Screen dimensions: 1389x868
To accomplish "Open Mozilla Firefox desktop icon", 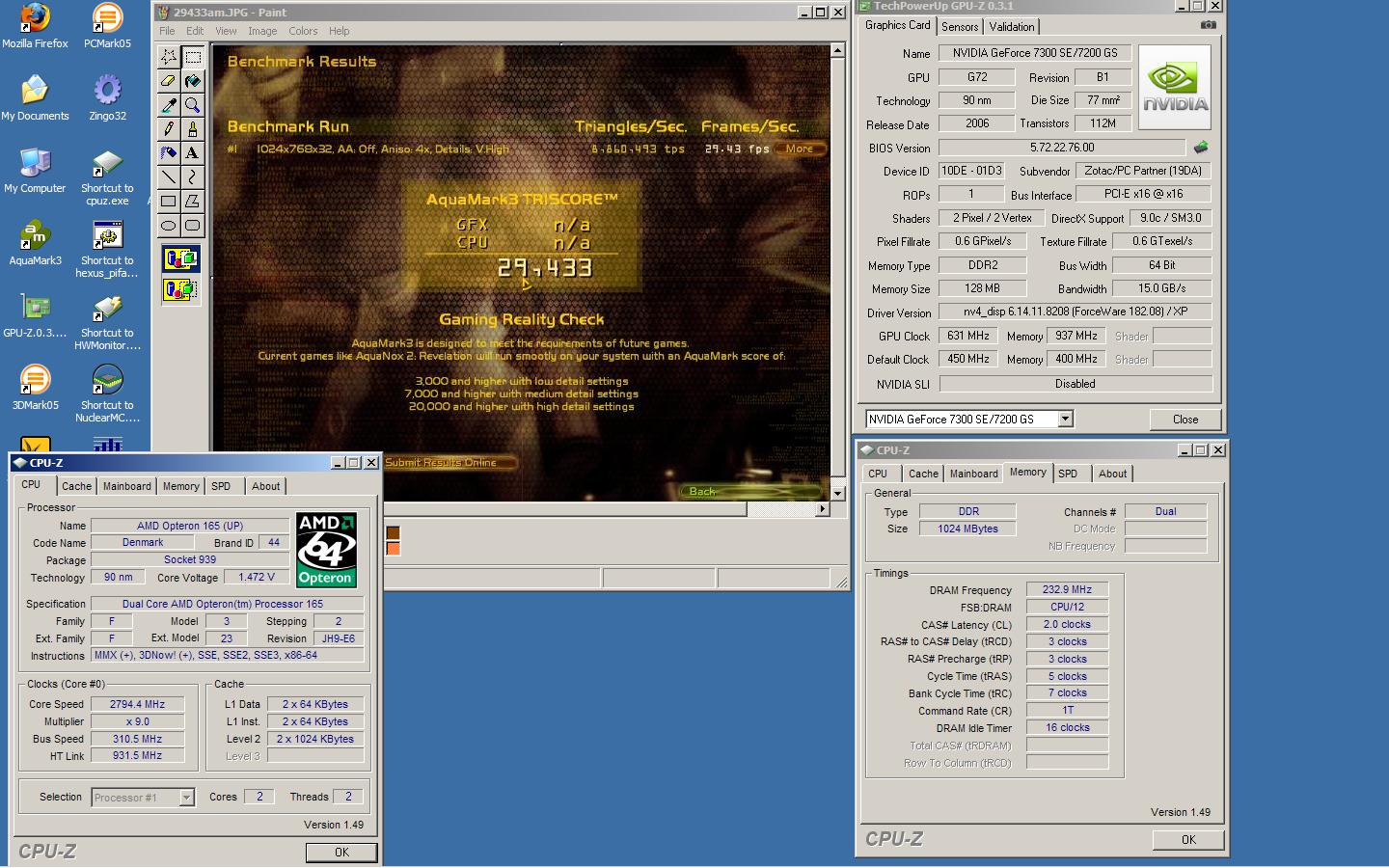I will [35, 27].
